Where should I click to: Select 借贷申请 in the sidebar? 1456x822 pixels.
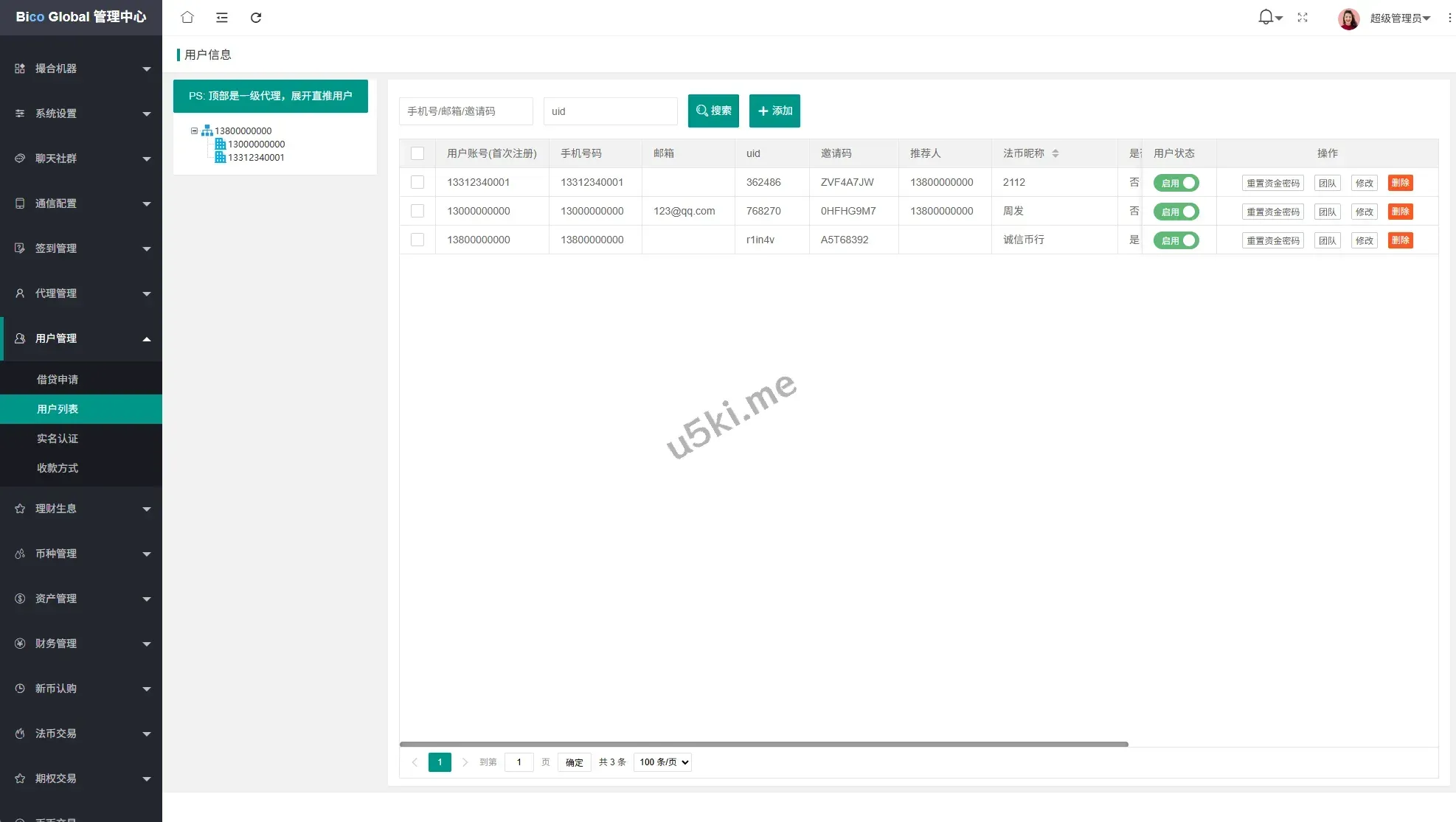(x=58, y=380)
